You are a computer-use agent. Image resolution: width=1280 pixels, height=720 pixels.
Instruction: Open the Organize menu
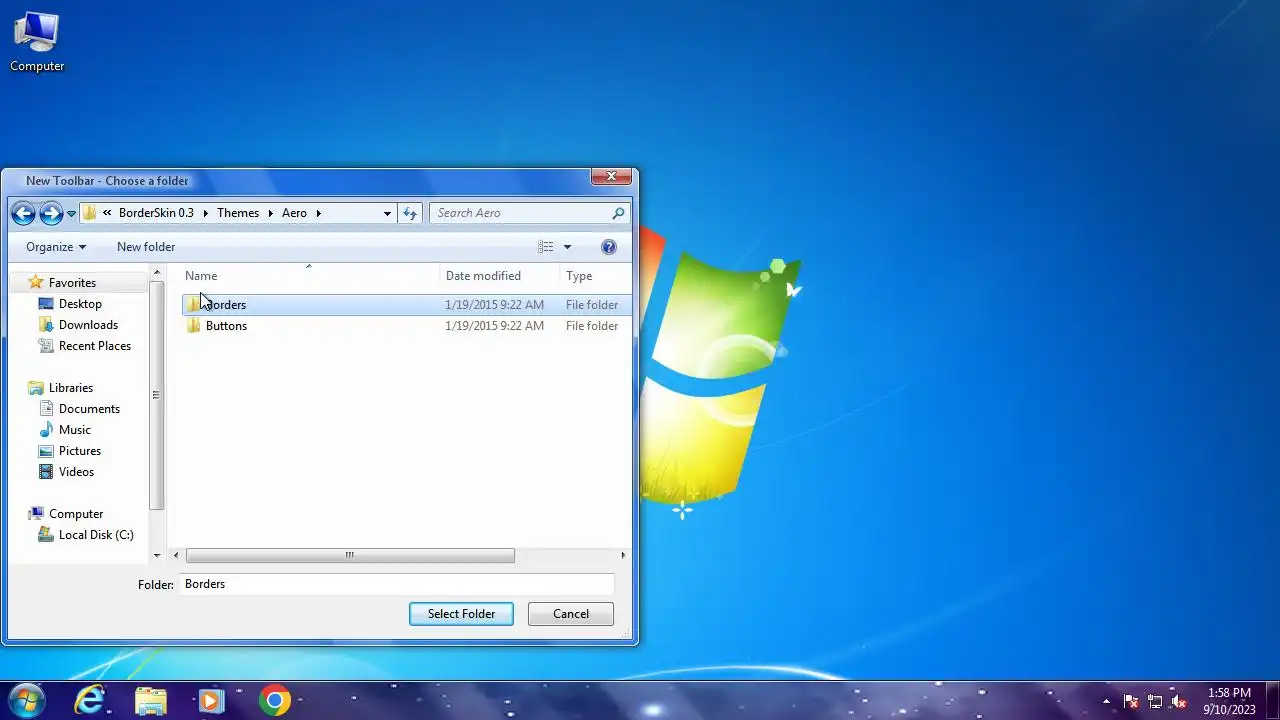coord(56,247)
